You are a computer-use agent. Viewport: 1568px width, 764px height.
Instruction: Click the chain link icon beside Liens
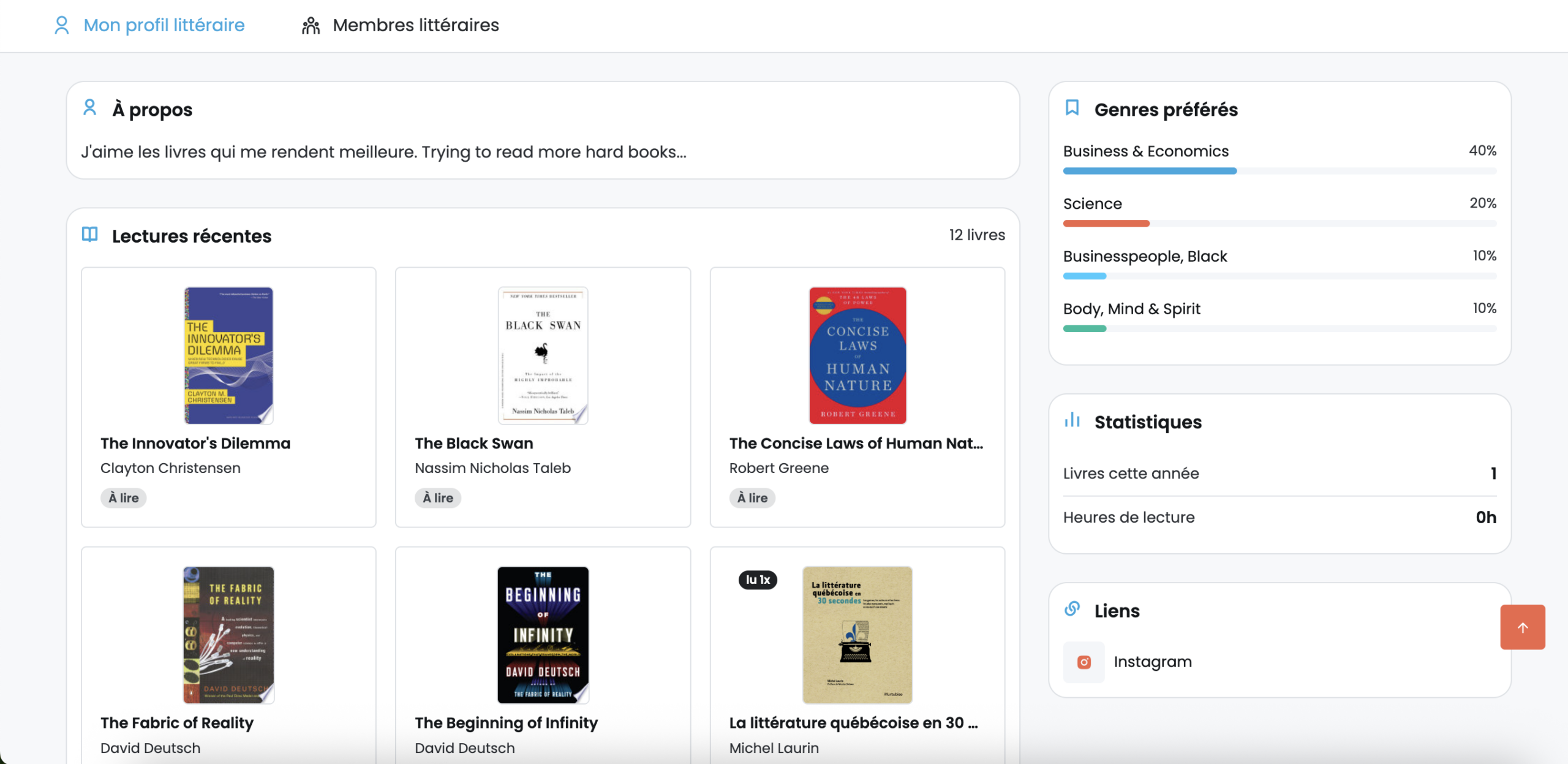[1072, 609]
